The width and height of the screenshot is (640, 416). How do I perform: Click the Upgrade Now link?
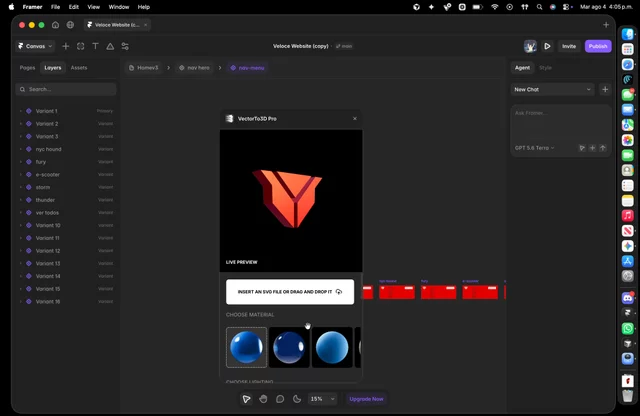coord(366,399)
